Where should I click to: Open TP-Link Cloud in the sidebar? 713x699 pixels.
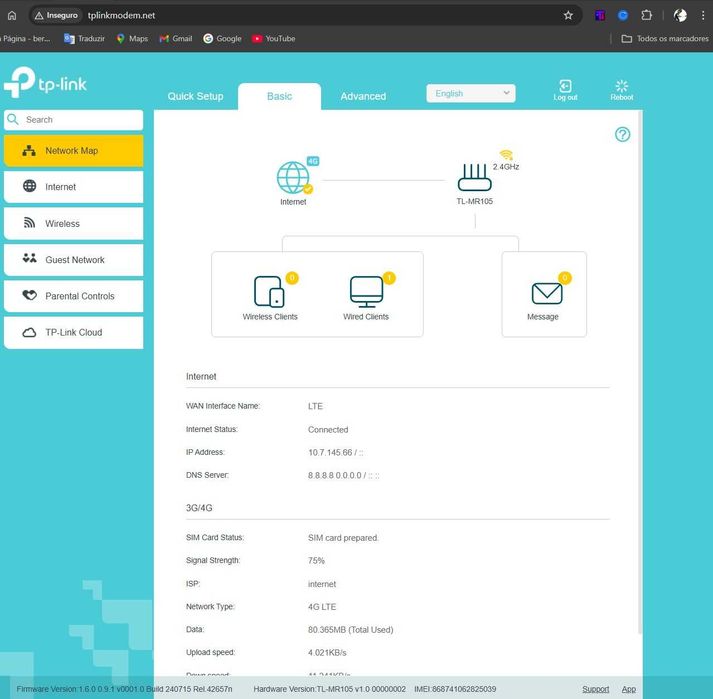[x=74, y=332]
